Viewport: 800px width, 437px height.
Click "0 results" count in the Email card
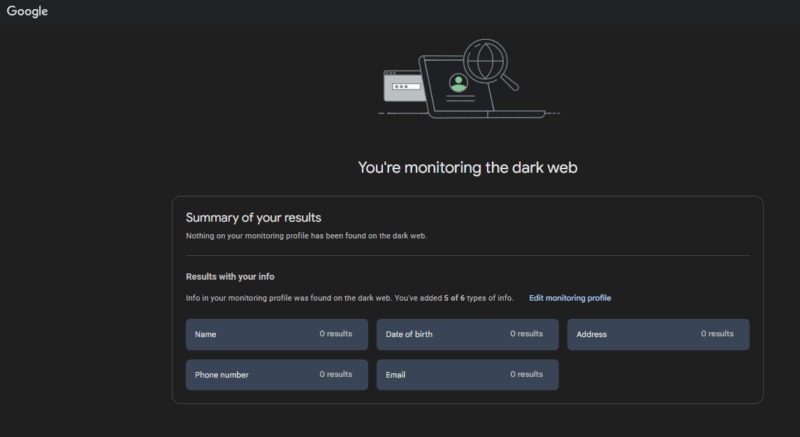[526, 374]
